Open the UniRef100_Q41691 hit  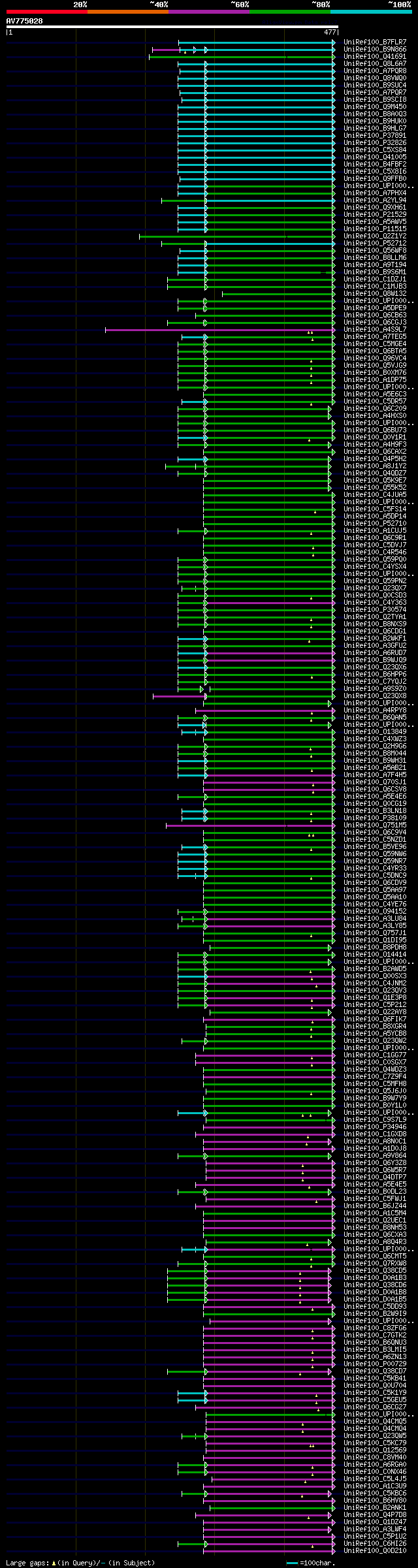(375, 56)
